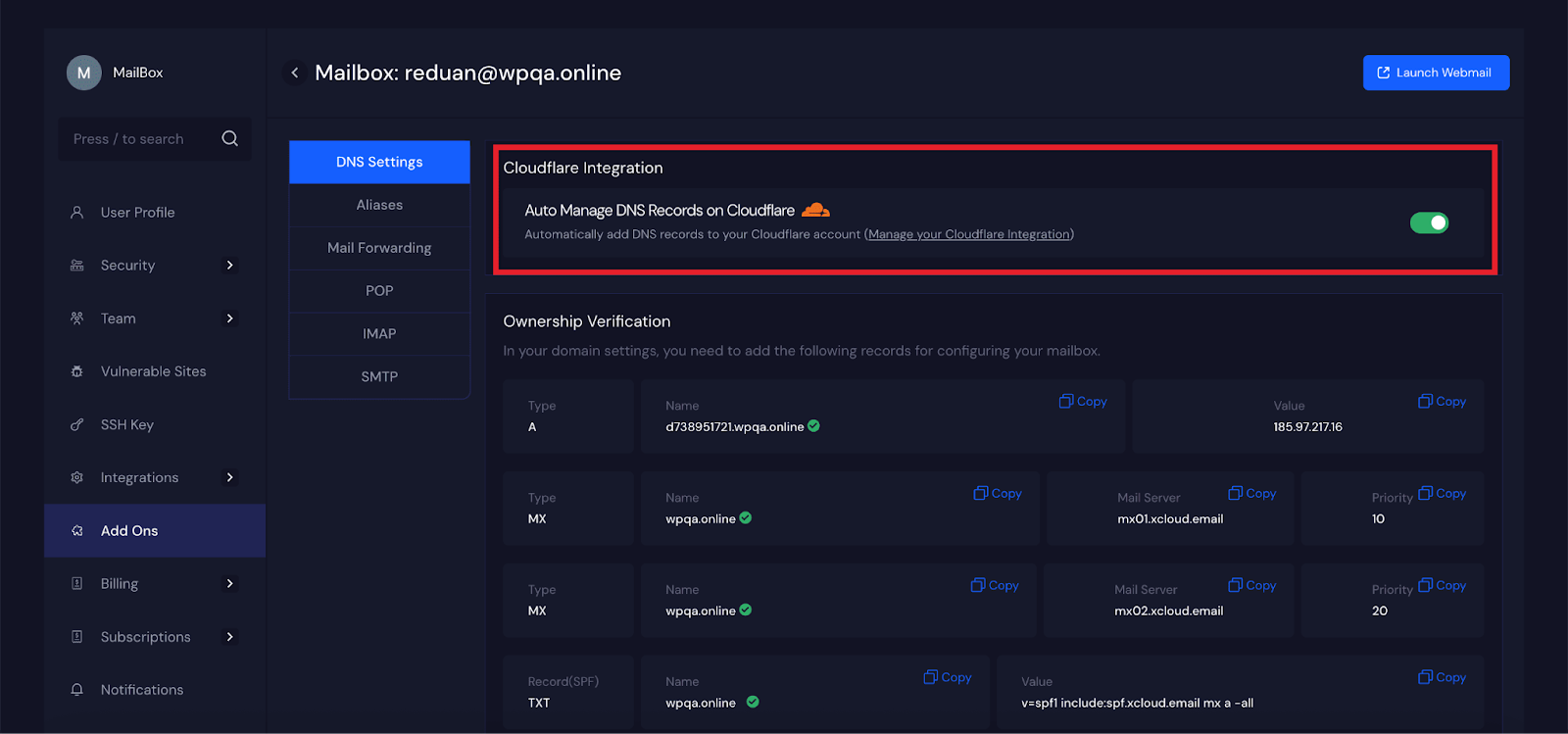This screenshot has width=1568, height=734.
Task: Expand the Security sidebar menu
Action: click(230, 266)
